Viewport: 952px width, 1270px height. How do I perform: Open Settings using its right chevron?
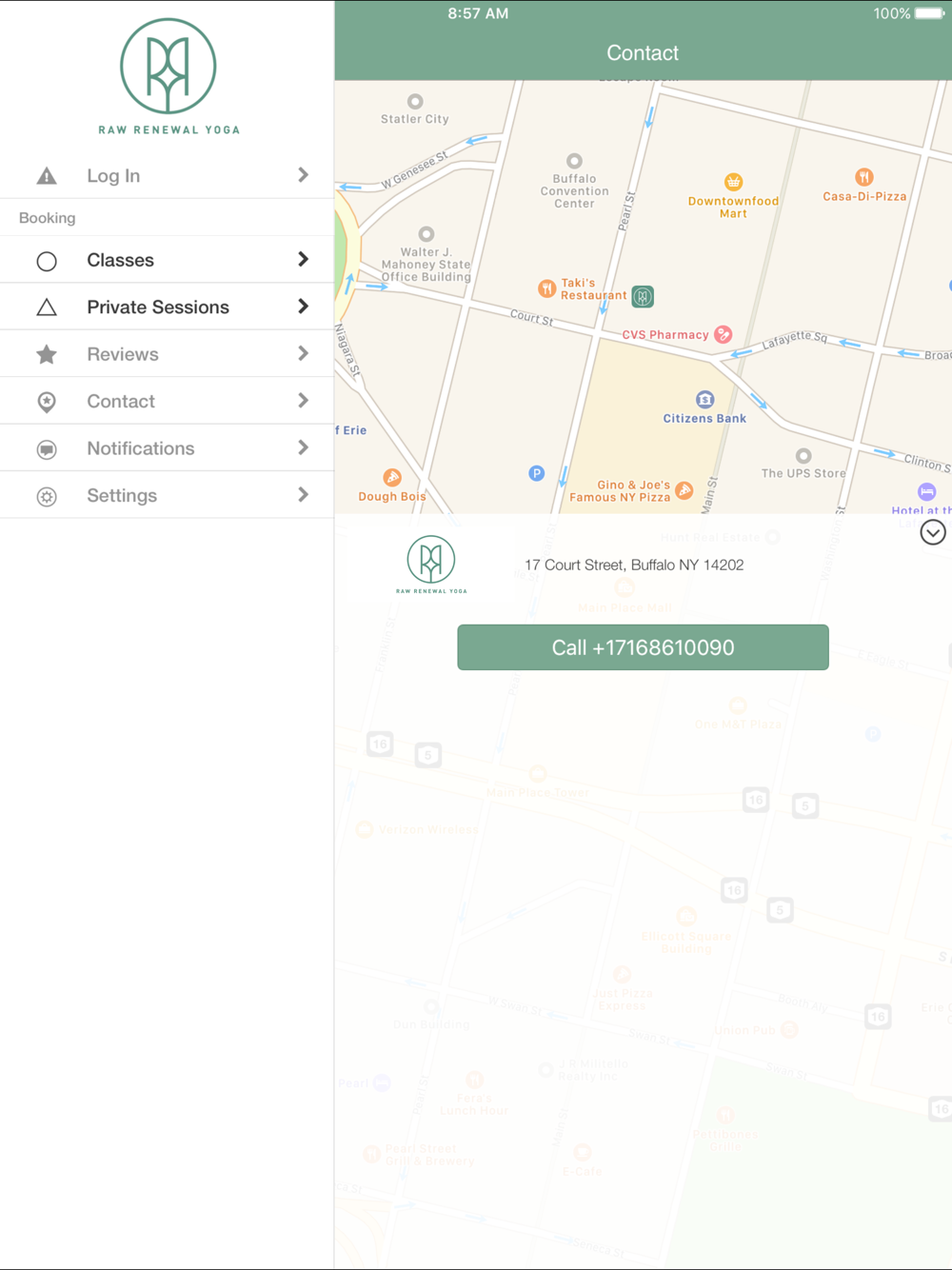pos(303,495)
